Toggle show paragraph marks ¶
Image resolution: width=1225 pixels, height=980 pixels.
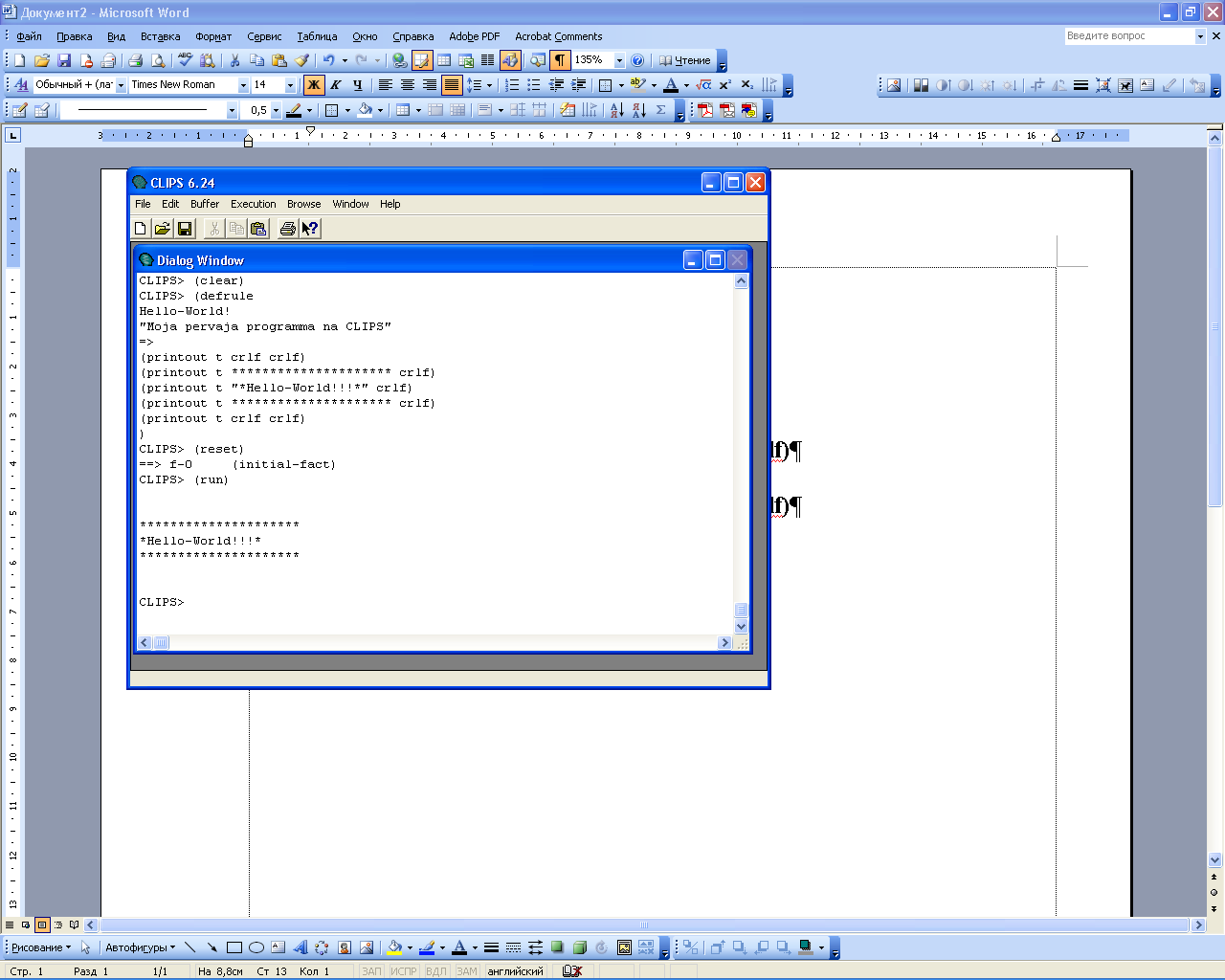[560, 60]
